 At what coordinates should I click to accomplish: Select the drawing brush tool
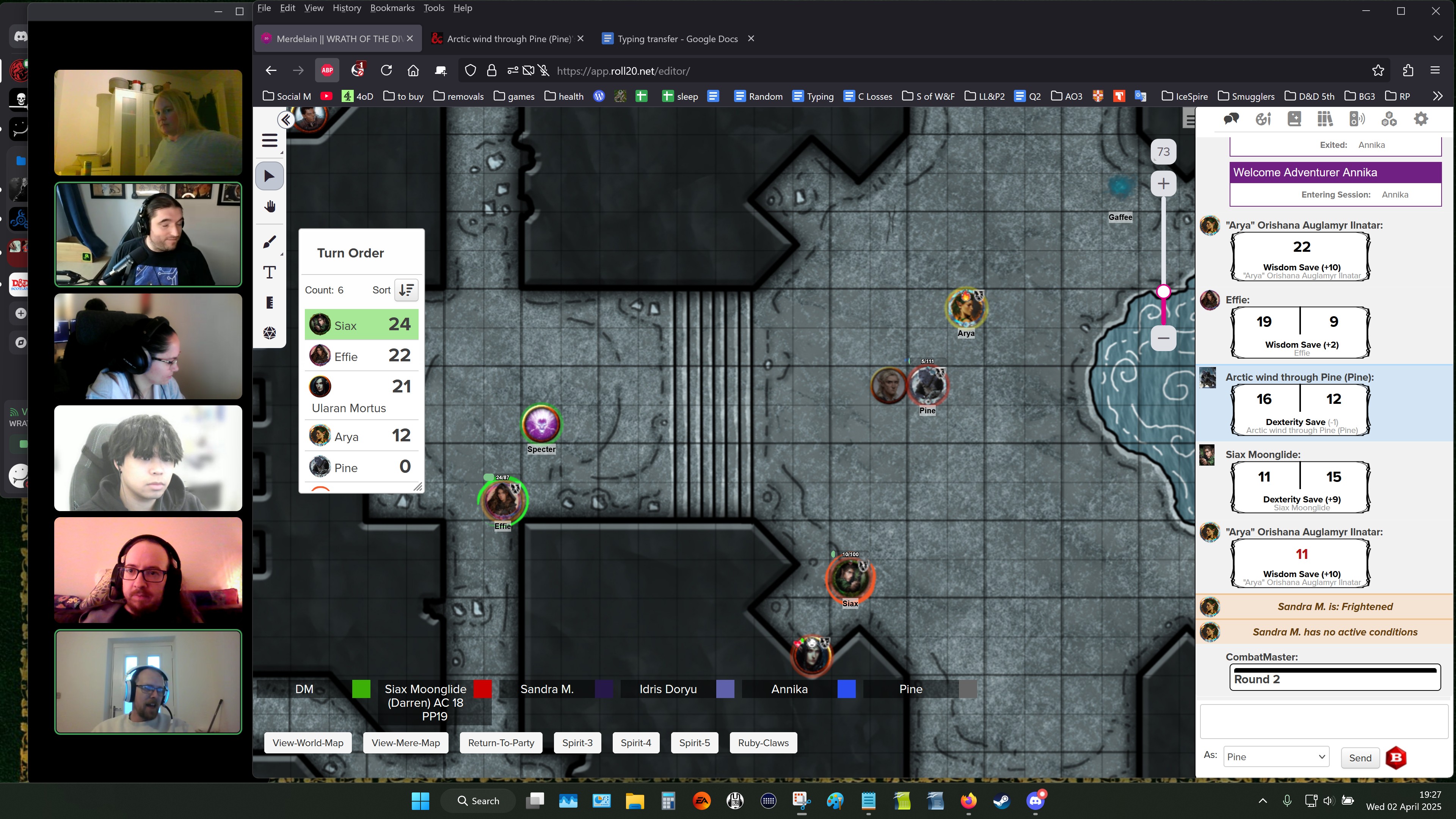270,243
